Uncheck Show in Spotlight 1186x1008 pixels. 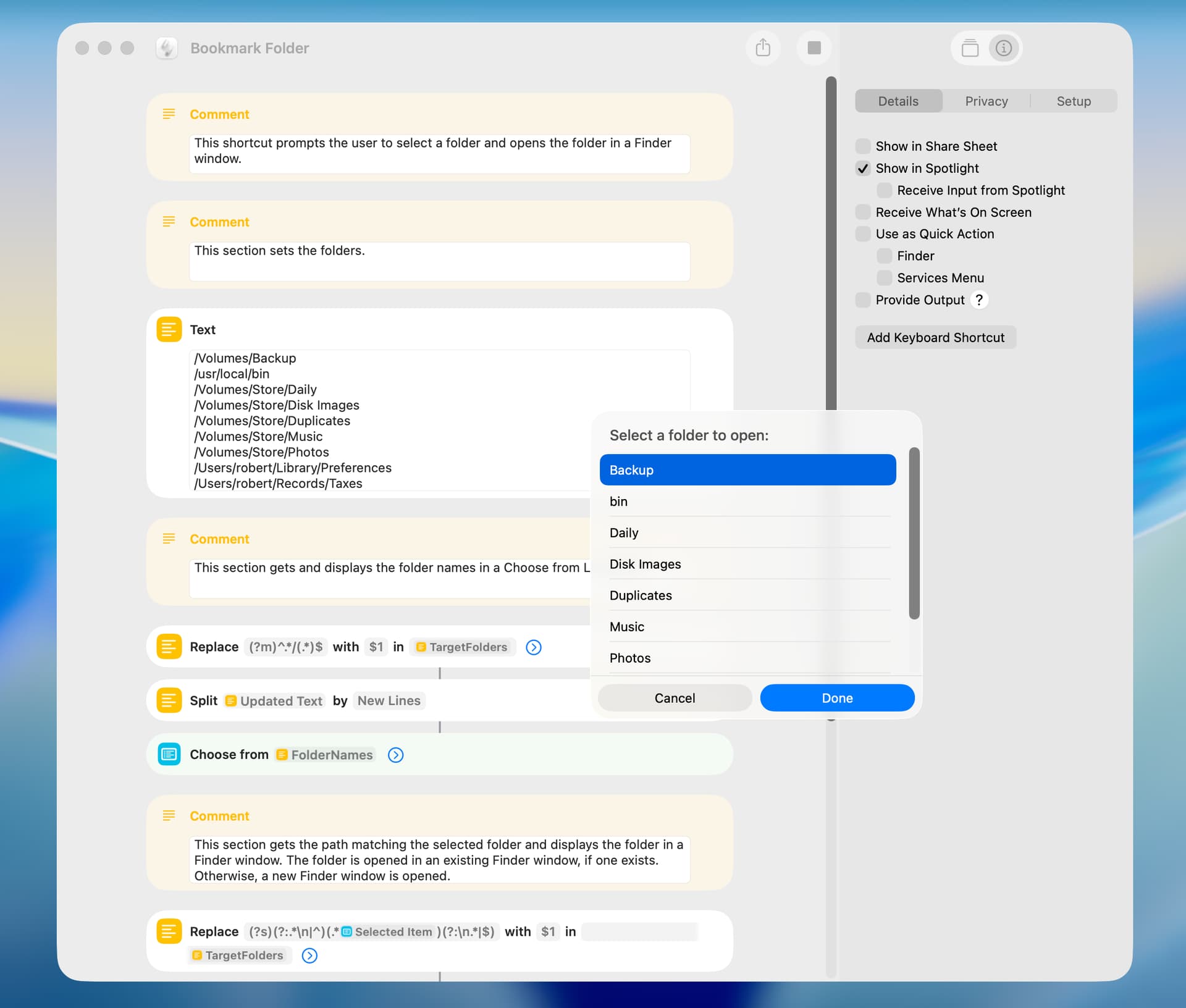tap(863, 169)
